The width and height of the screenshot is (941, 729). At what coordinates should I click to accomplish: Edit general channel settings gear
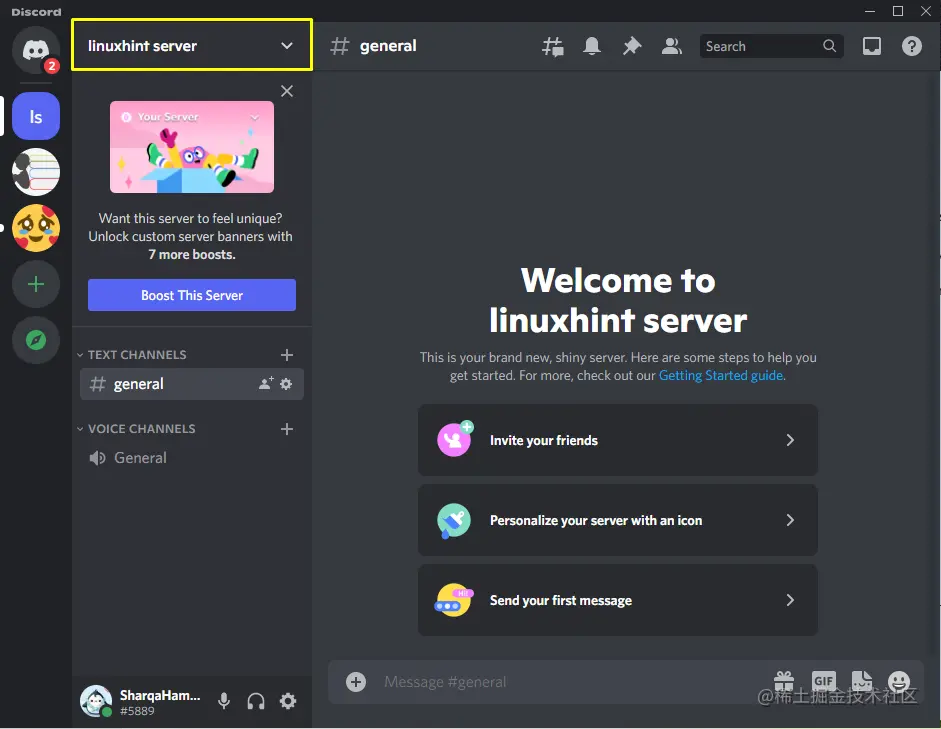pyautogui.click(x=286, y=383)
